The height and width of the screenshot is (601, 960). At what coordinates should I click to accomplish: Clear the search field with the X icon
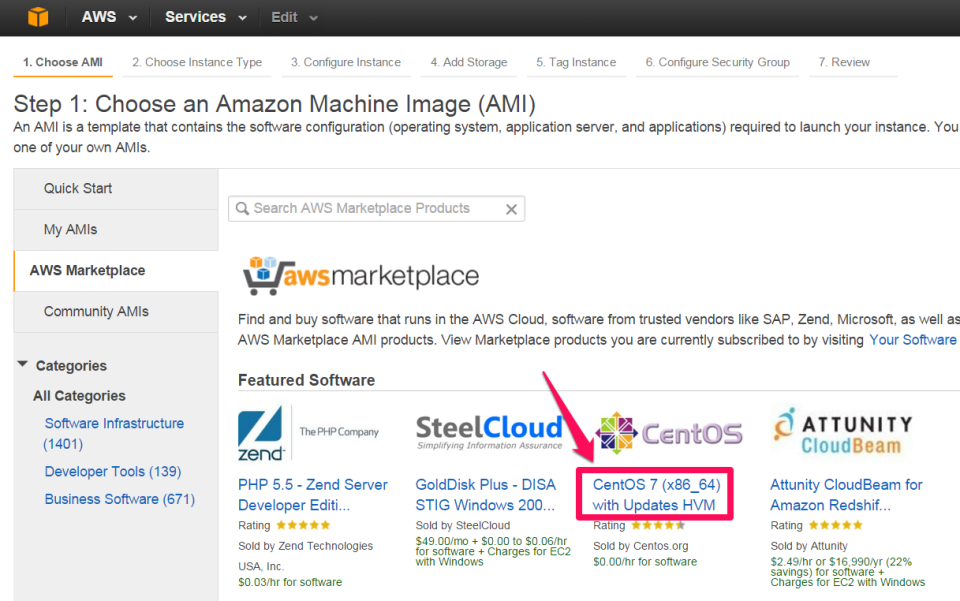[511, 208]
